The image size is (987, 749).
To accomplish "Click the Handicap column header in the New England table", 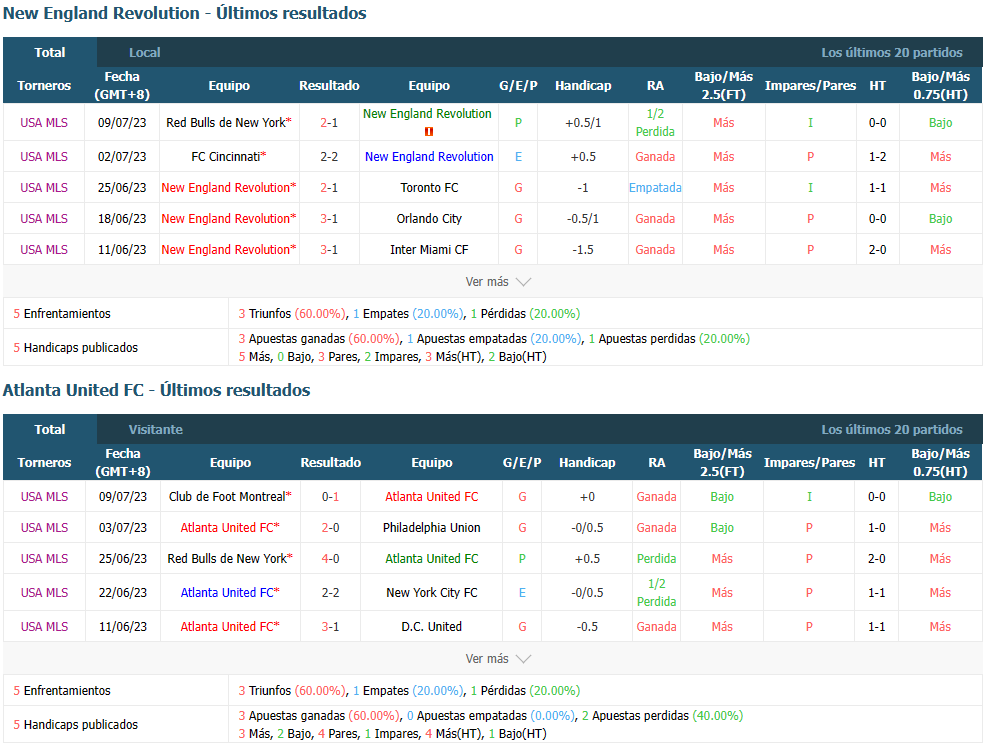I will [583, 86].
